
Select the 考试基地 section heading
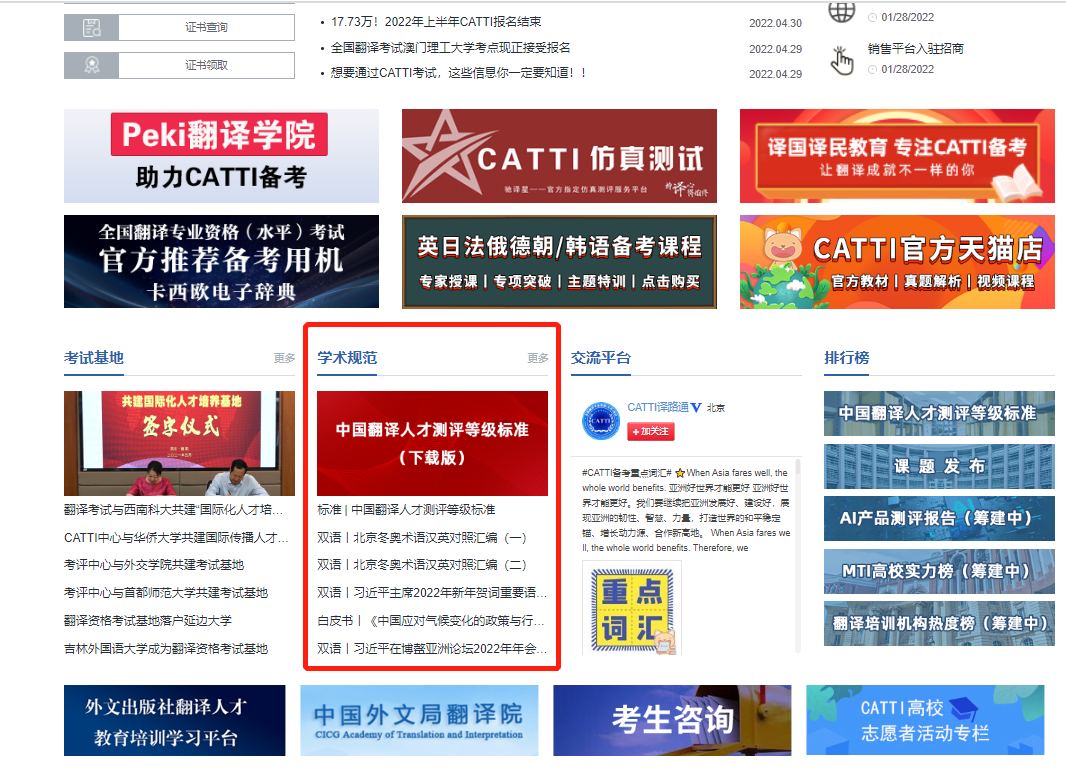pos(94,358)
